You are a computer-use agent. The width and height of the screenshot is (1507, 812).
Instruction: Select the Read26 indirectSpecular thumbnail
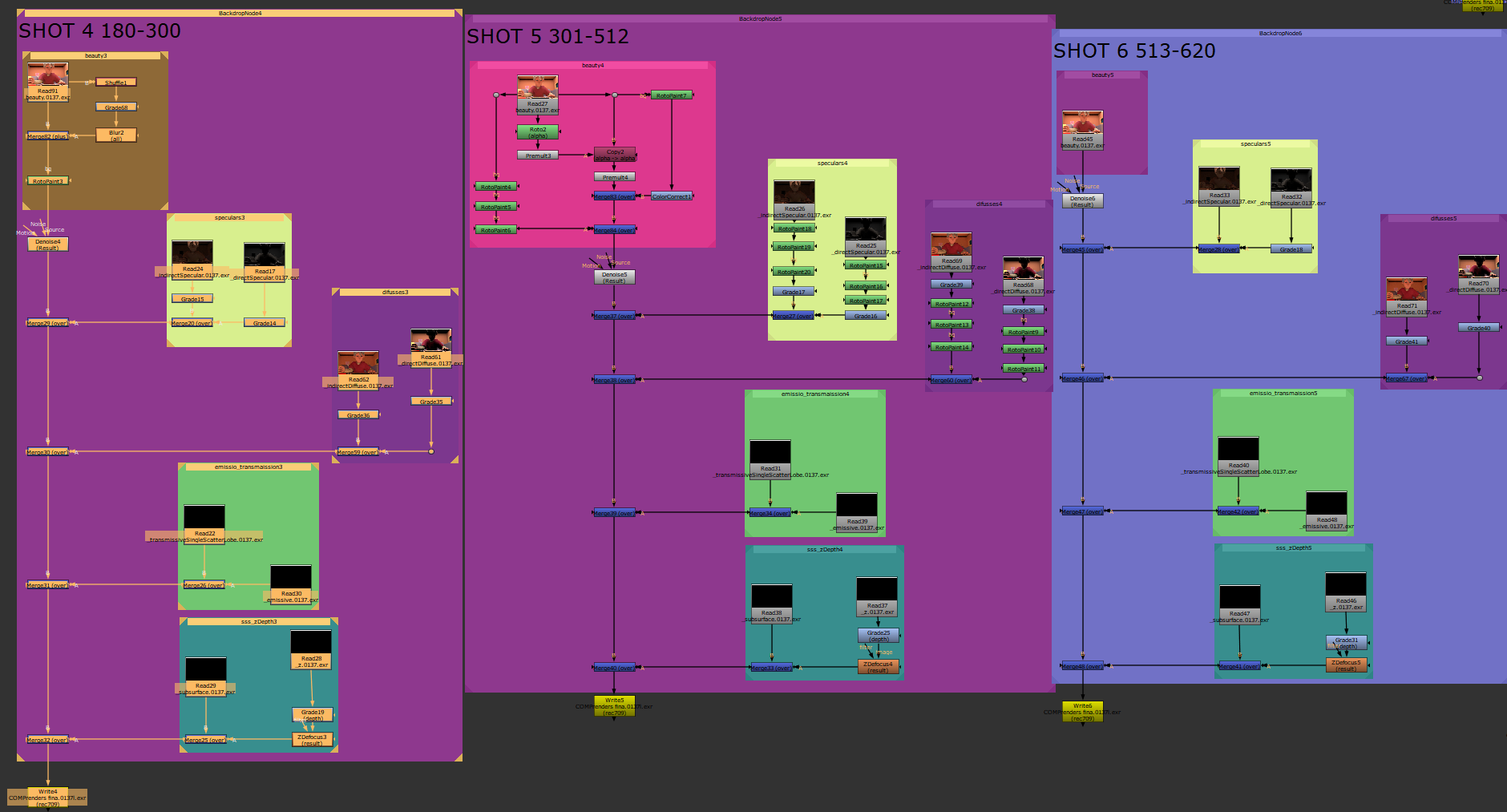[794, 192]
